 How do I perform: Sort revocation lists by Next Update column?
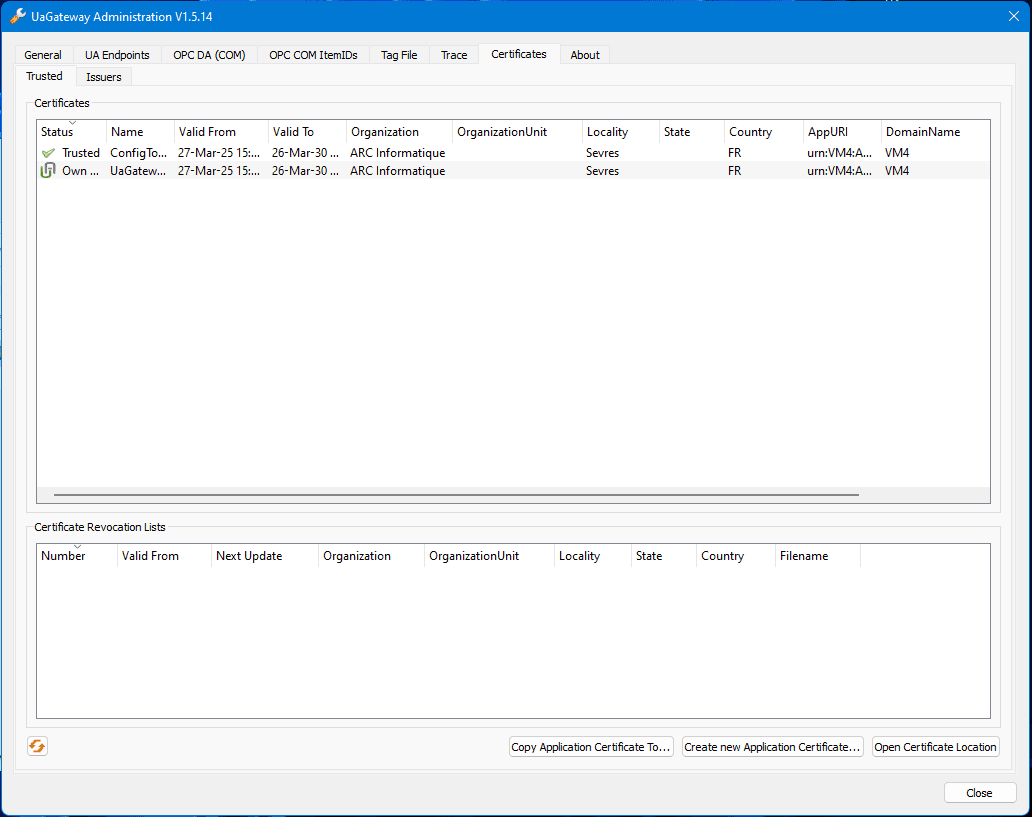click(265, 556)
